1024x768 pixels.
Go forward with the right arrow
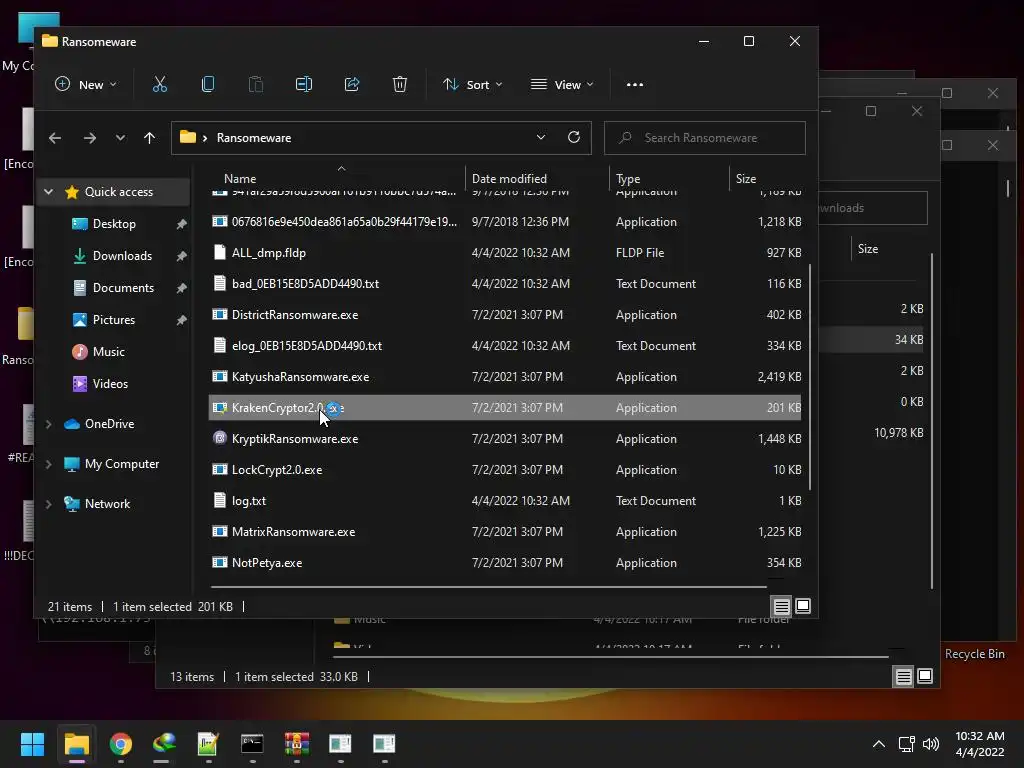point(89,138)
